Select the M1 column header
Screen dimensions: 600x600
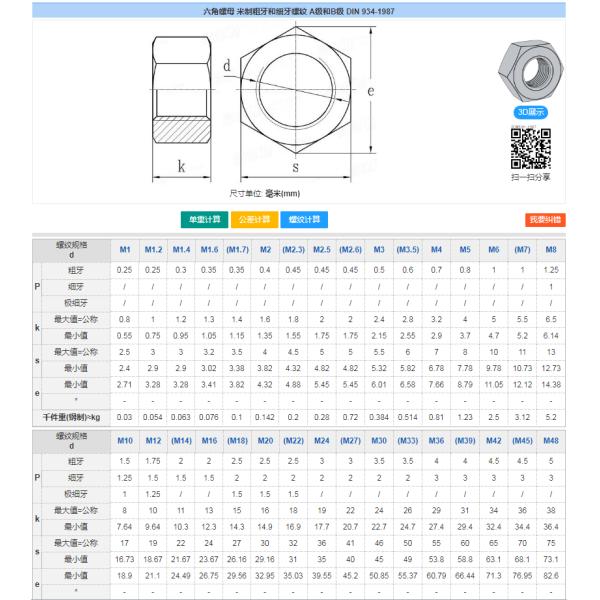125,249
